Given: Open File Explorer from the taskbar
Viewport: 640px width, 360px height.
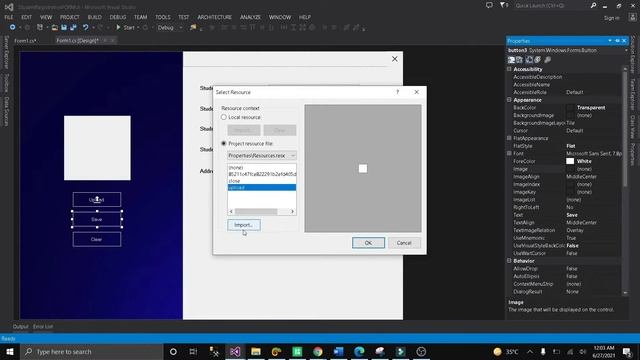Looking at the screenshot, I should (256, 351).
